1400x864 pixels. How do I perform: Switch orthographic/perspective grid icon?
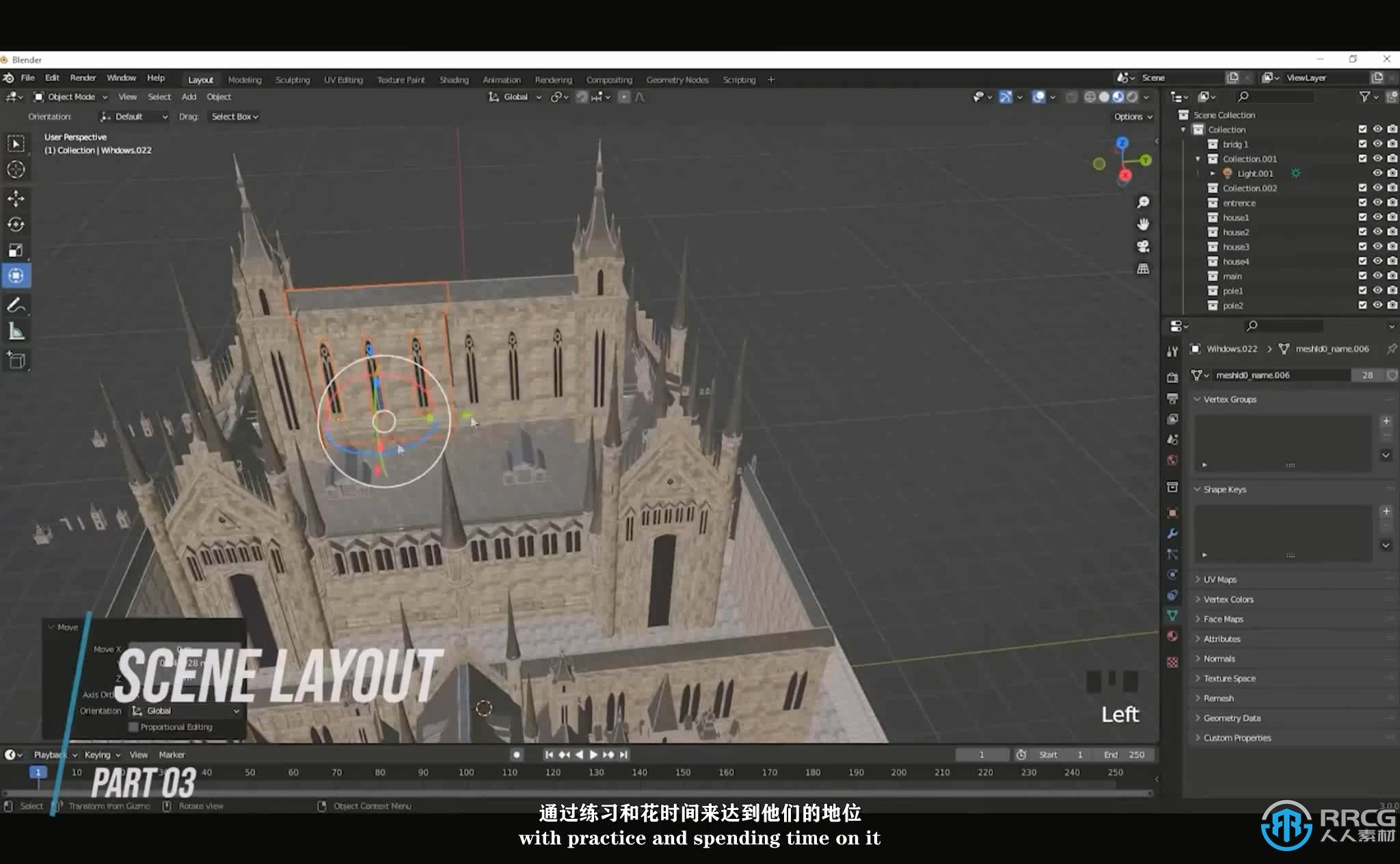click(1143, 269)
